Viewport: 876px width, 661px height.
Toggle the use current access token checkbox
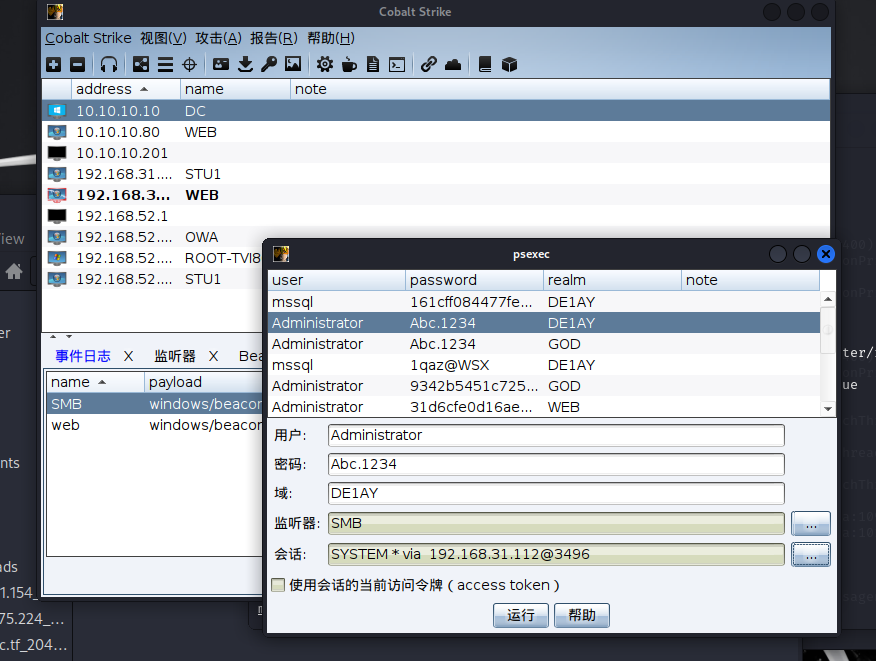point(278,585)
